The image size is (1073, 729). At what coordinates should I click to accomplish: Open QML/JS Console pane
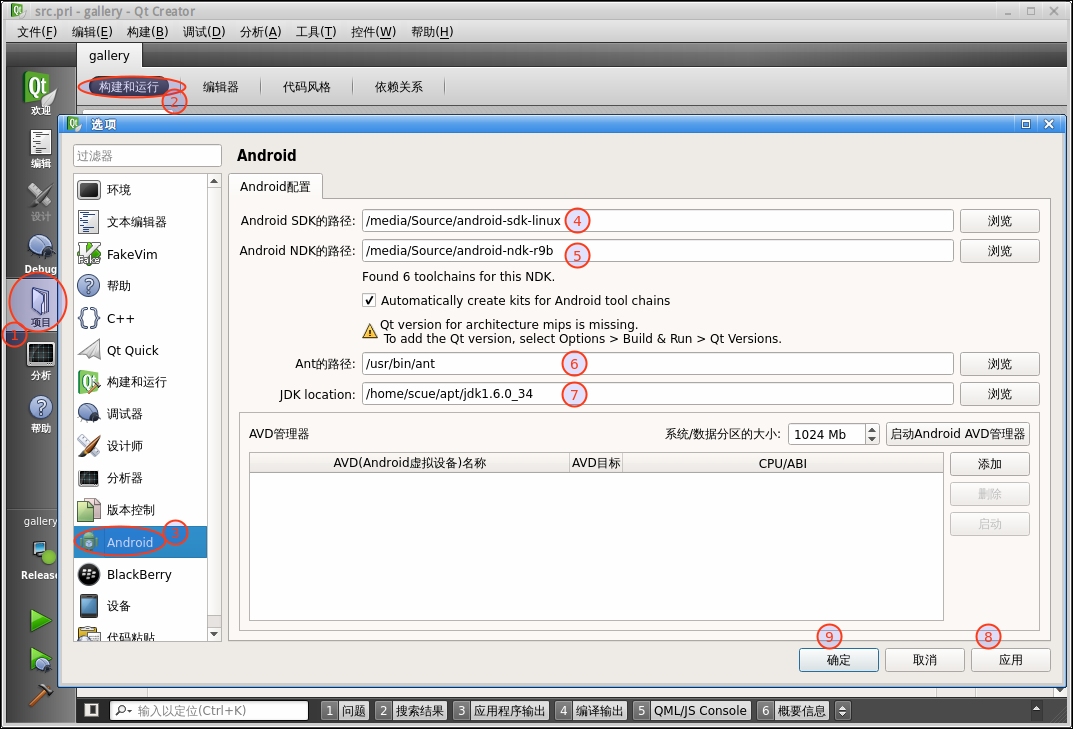pyautogui.click(x=692, y=711)
